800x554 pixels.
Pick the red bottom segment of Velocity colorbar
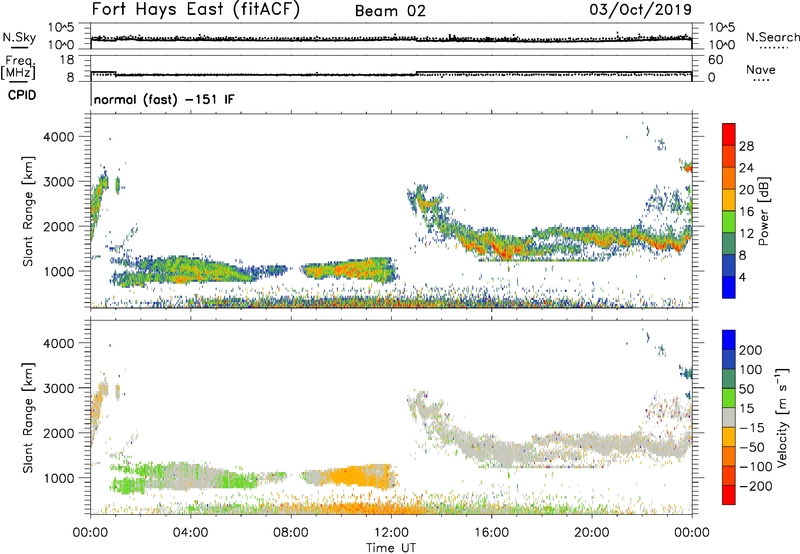coord(729,495)
